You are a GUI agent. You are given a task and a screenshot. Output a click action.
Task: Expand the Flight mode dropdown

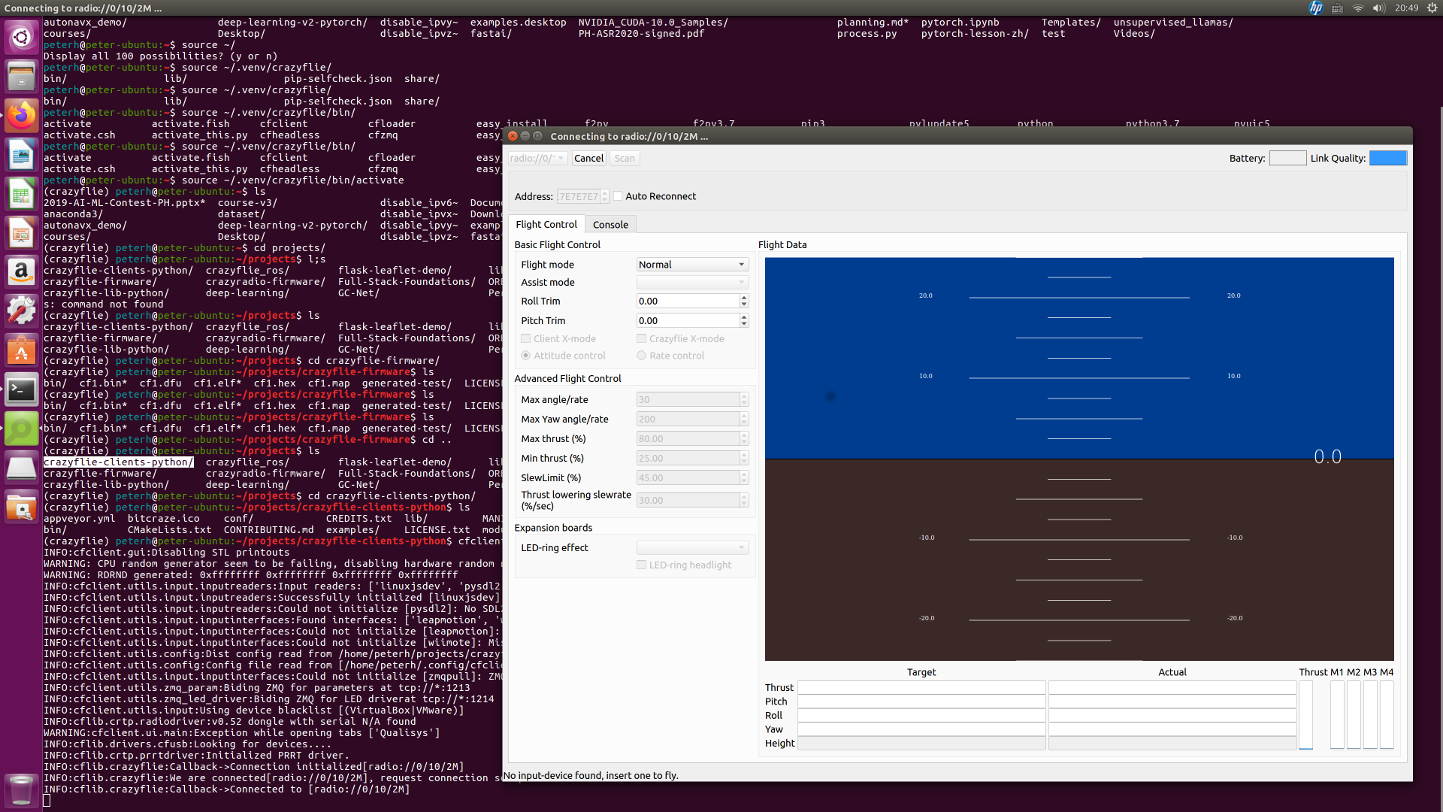click(692, 265)
